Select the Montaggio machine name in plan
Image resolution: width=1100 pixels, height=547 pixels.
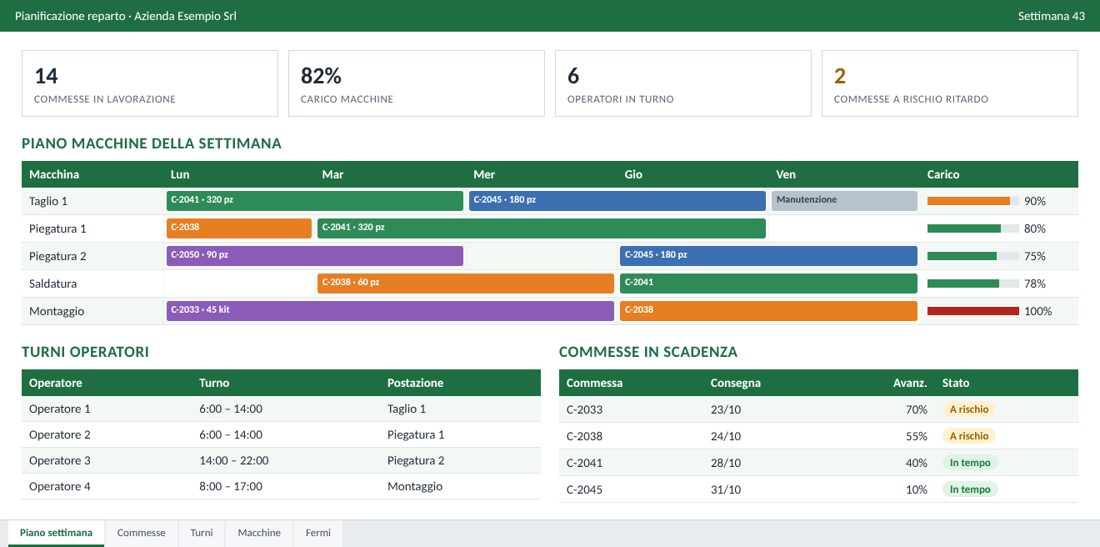pos(56,311)
